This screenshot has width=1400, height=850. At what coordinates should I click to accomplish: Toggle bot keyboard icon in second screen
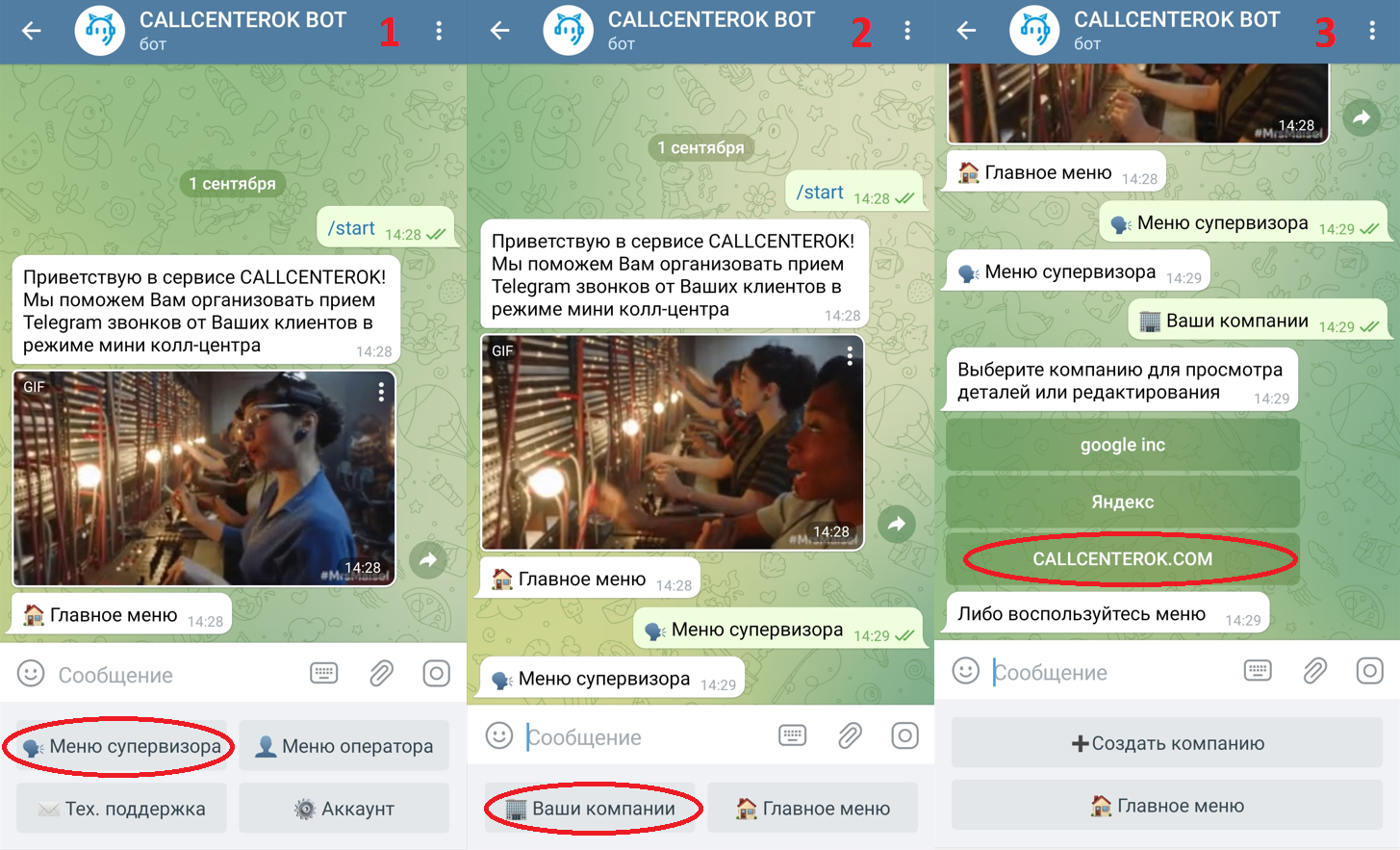point(792,735)
